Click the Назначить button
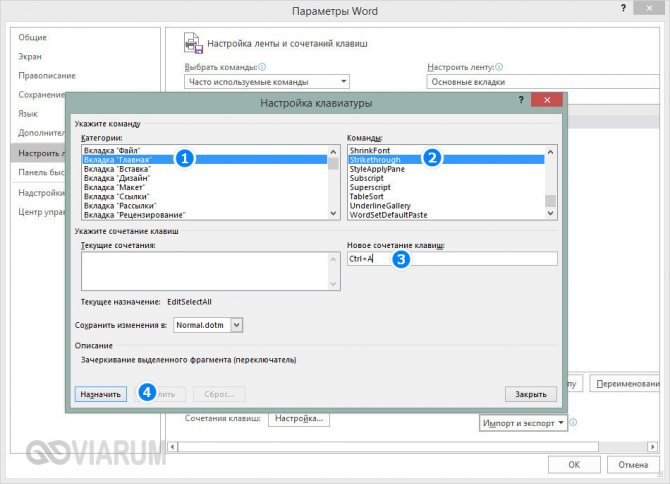 point(101,394)
